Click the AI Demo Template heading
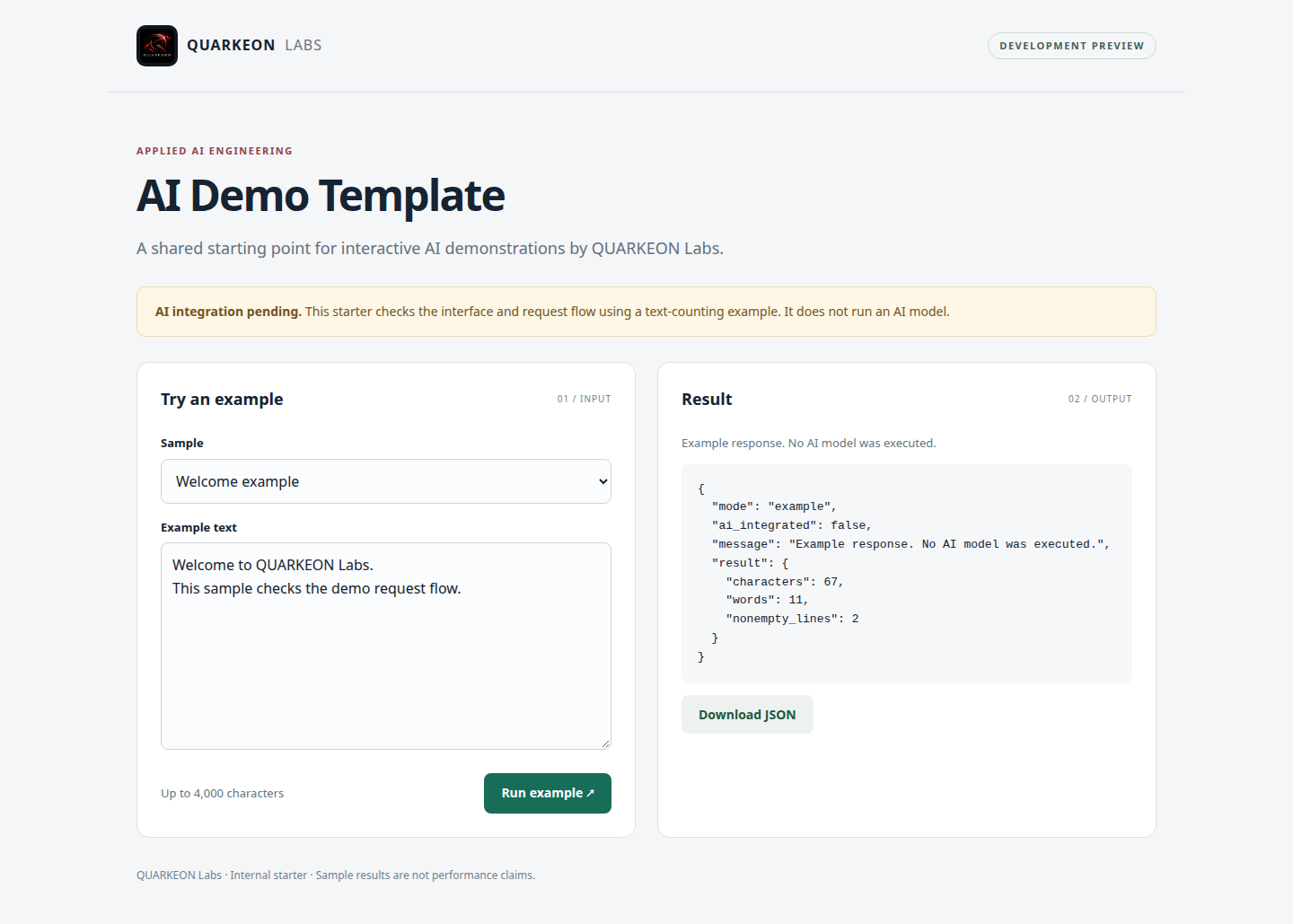This screenshot has height=924, width=1293. (321, 196)
